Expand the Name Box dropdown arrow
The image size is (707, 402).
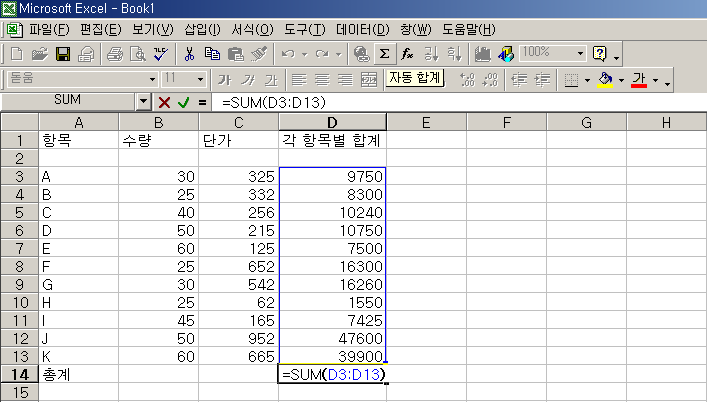143,102
